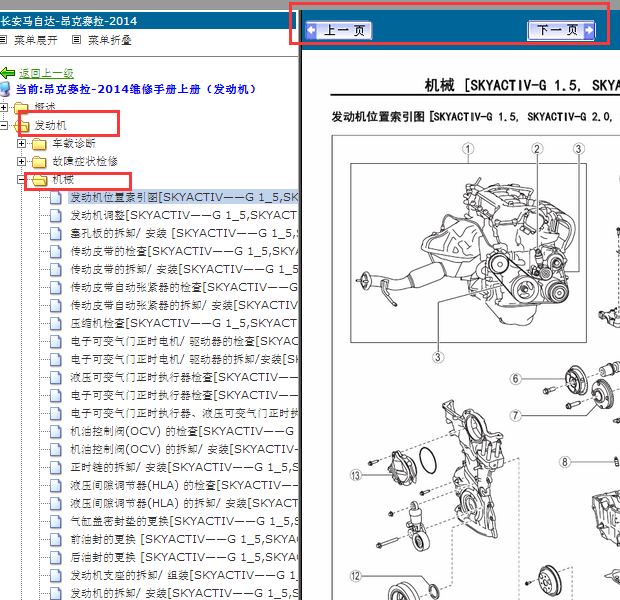Click callout number 13 in the diagram
Screen dimensions: 620x600
(x=356, y=475)
